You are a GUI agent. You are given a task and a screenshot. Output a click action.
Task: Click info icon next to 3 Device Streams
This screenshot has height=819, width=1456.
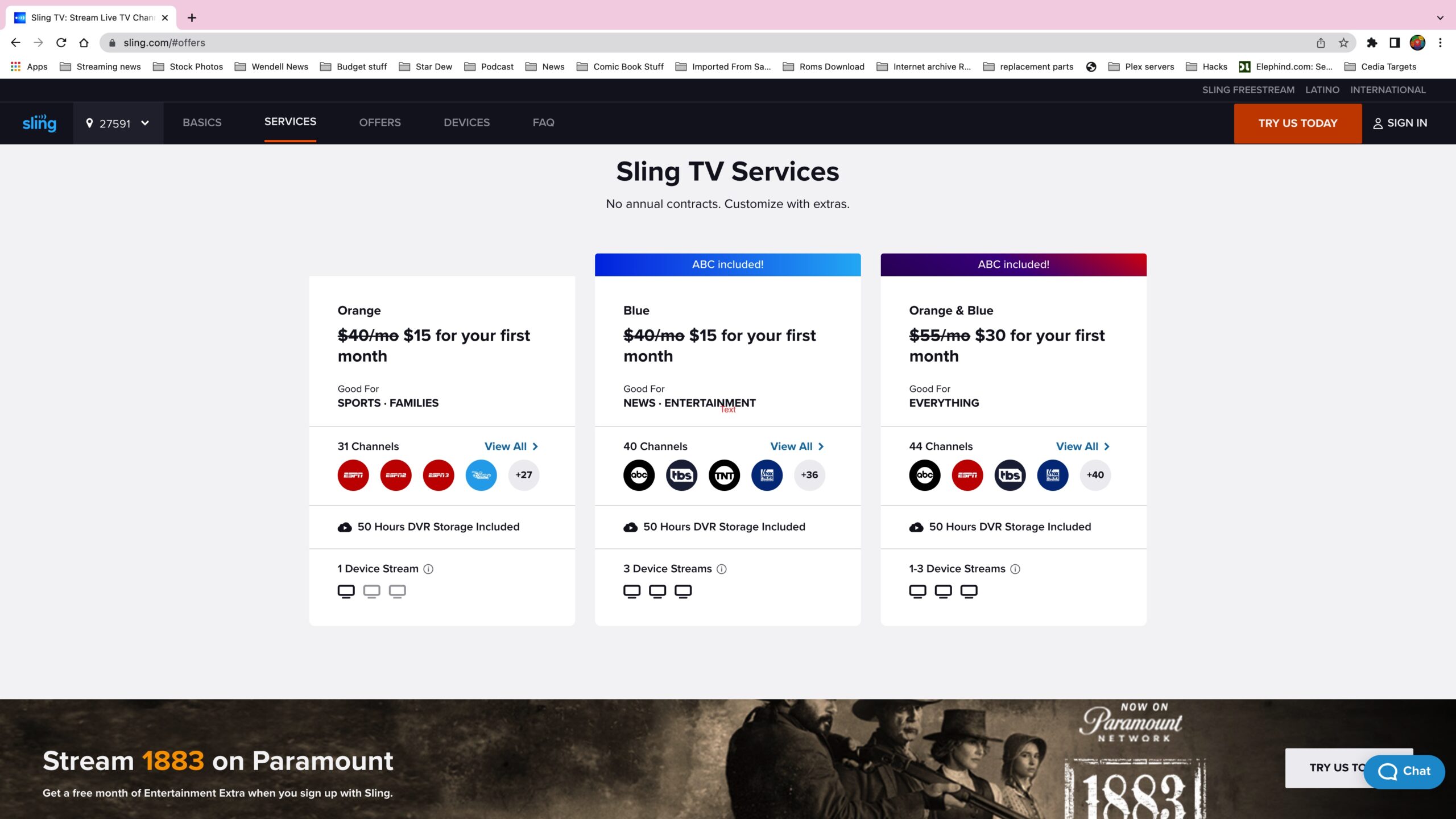point(722,569)
